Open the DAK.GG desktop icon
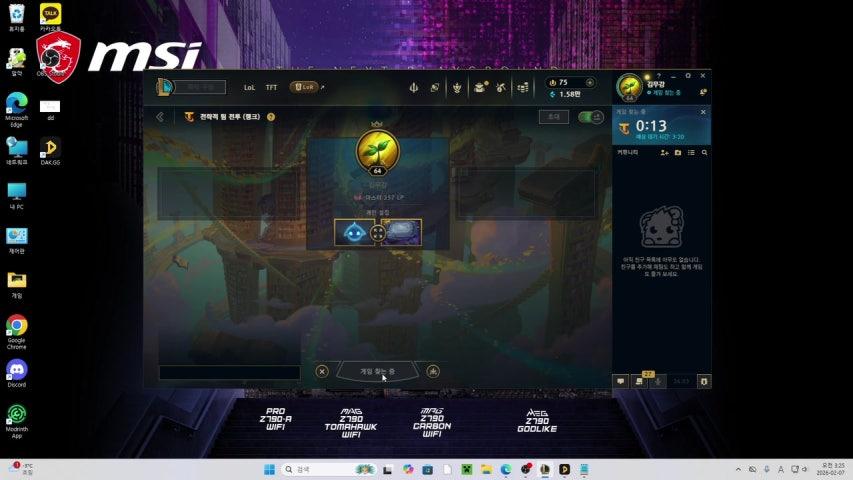853x480 pixels. tap(50, 151)
